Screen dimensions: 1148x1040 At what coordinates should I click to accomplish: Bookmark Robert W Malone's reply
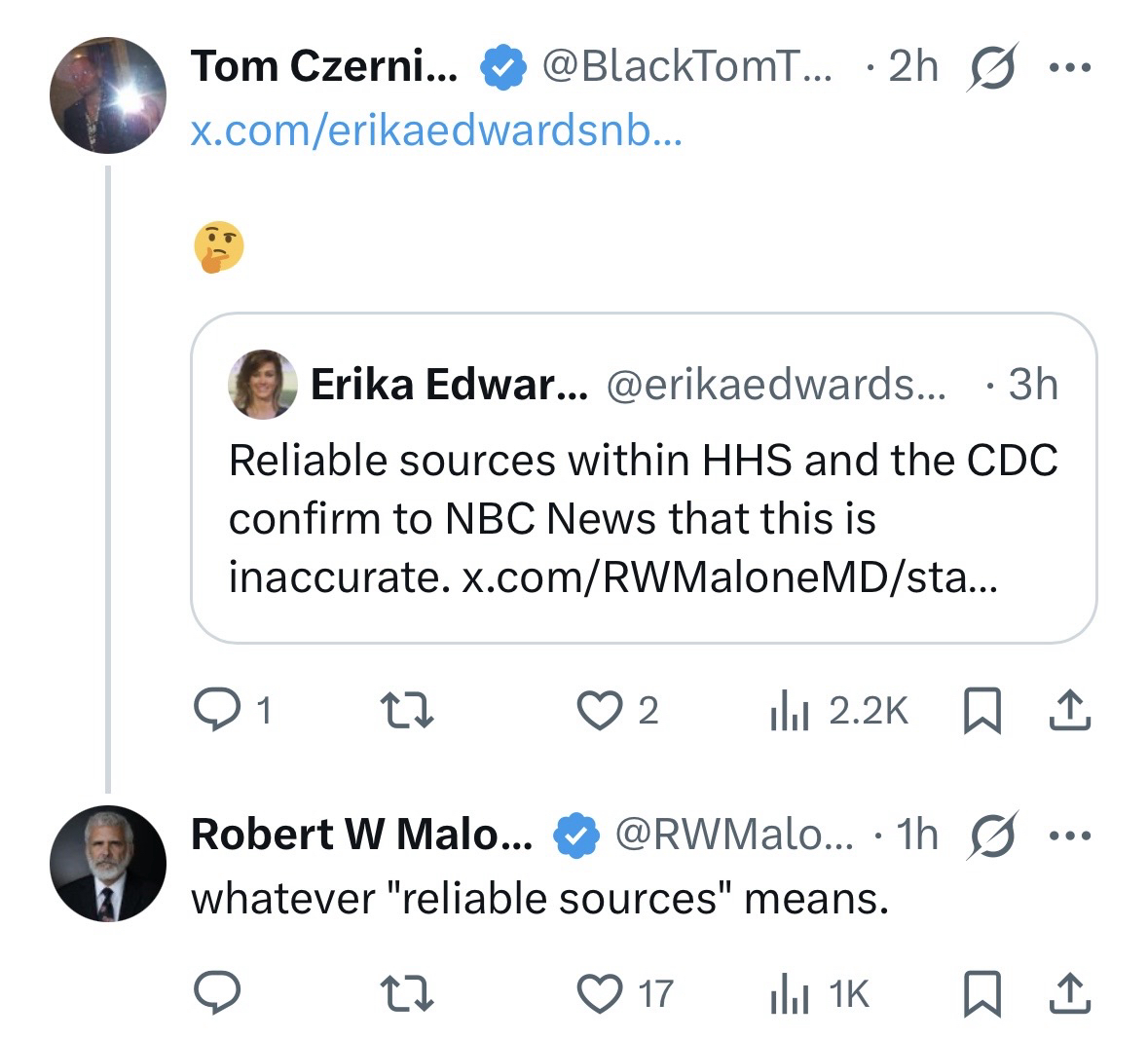click(982, 993)
